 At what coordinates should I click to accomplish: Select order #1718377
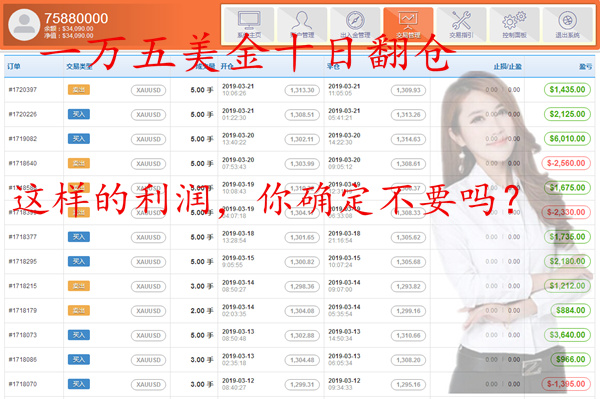point(23,237)
